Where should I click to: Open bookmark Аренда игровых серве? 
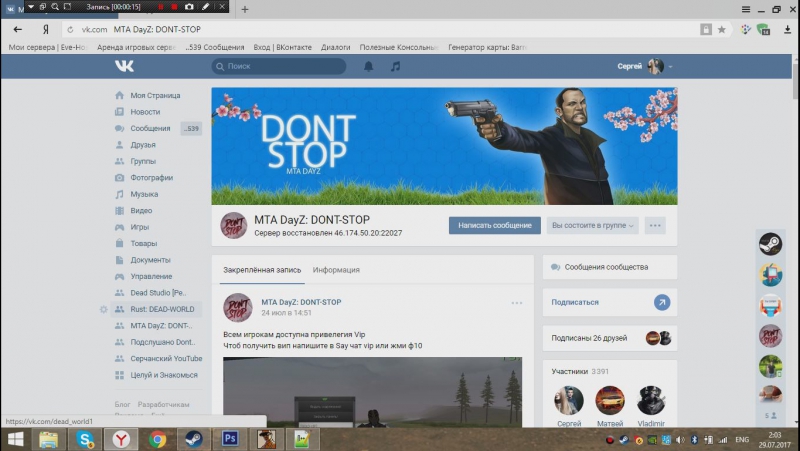click(x=136, y=47)
